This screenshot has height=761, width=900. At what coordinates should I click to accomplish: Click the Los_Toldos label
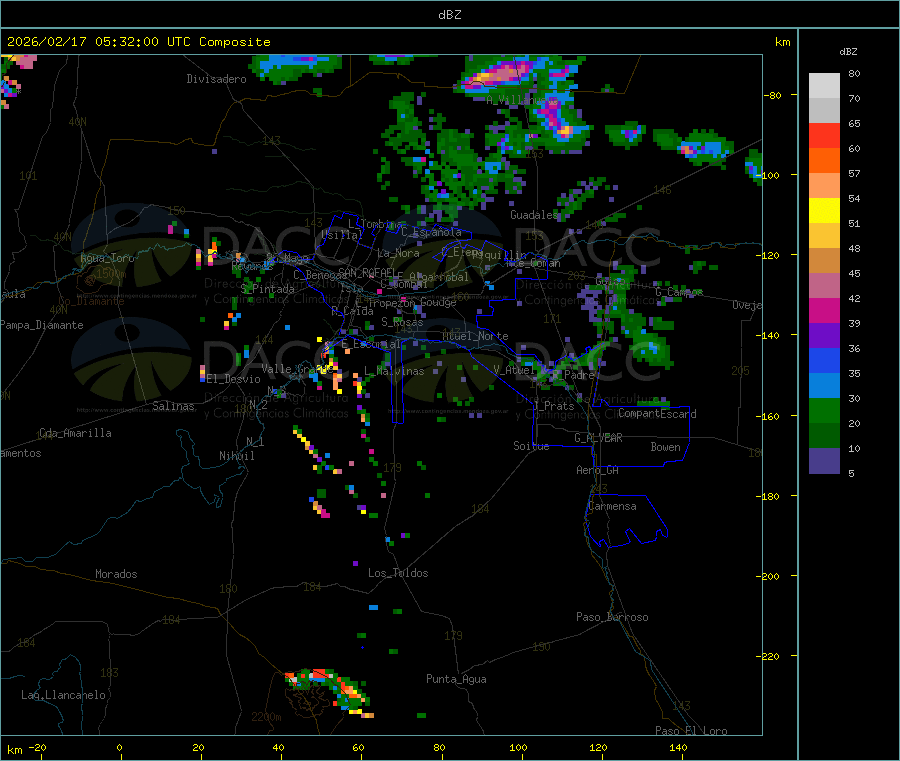398,573
